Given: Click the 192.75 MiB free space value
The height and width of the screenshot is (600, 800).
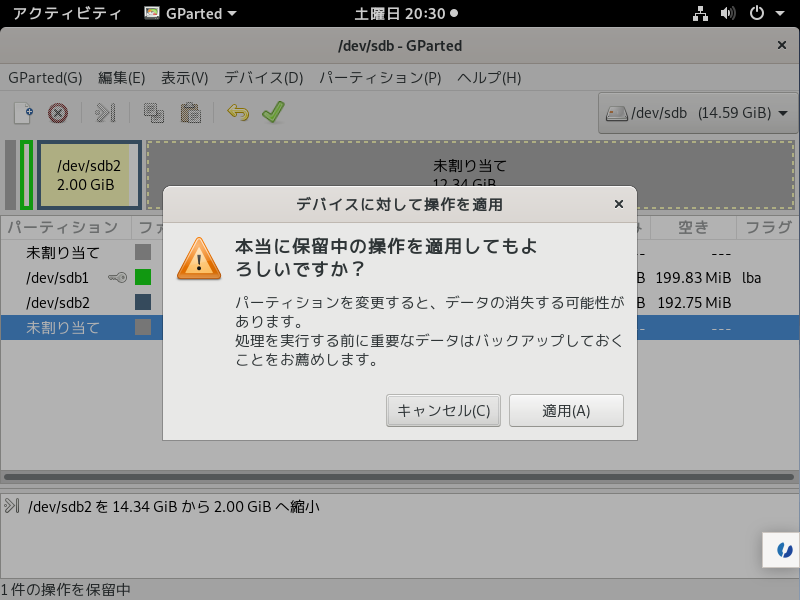Looking at the screenshot, I should pos(694,303).
